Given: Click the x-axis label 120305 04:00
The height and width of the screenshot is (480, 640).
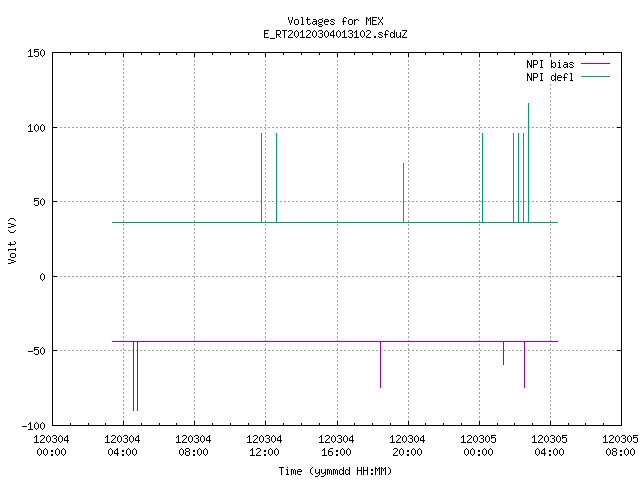Looking at the screenshot, I should coord(549,445).
